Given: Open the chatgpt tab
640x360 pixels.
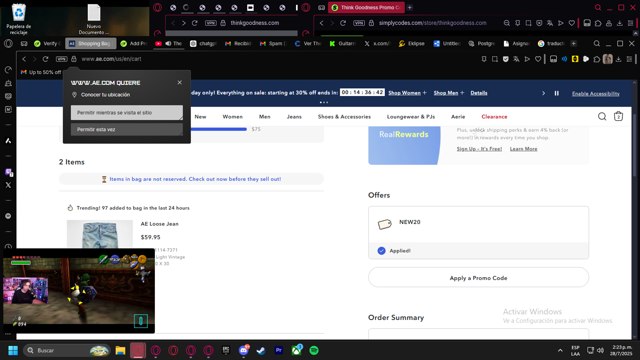Looking at the screenshot, I should click(203, 43).
